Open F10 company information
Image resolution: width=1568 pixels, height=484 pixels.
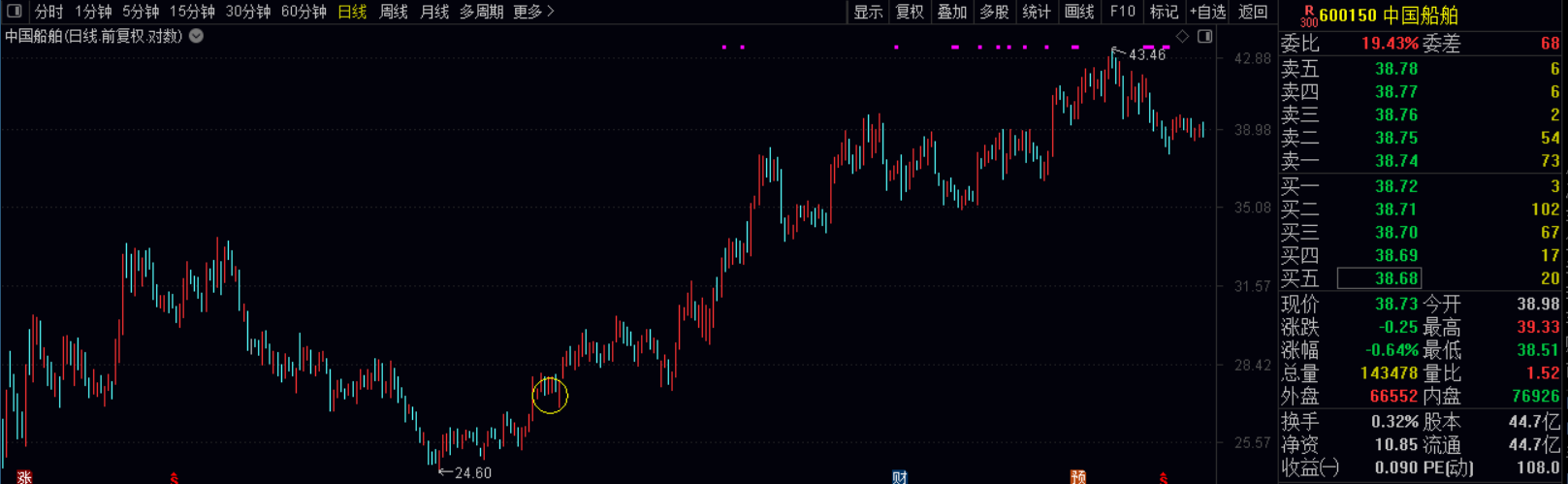(1122, 12)
